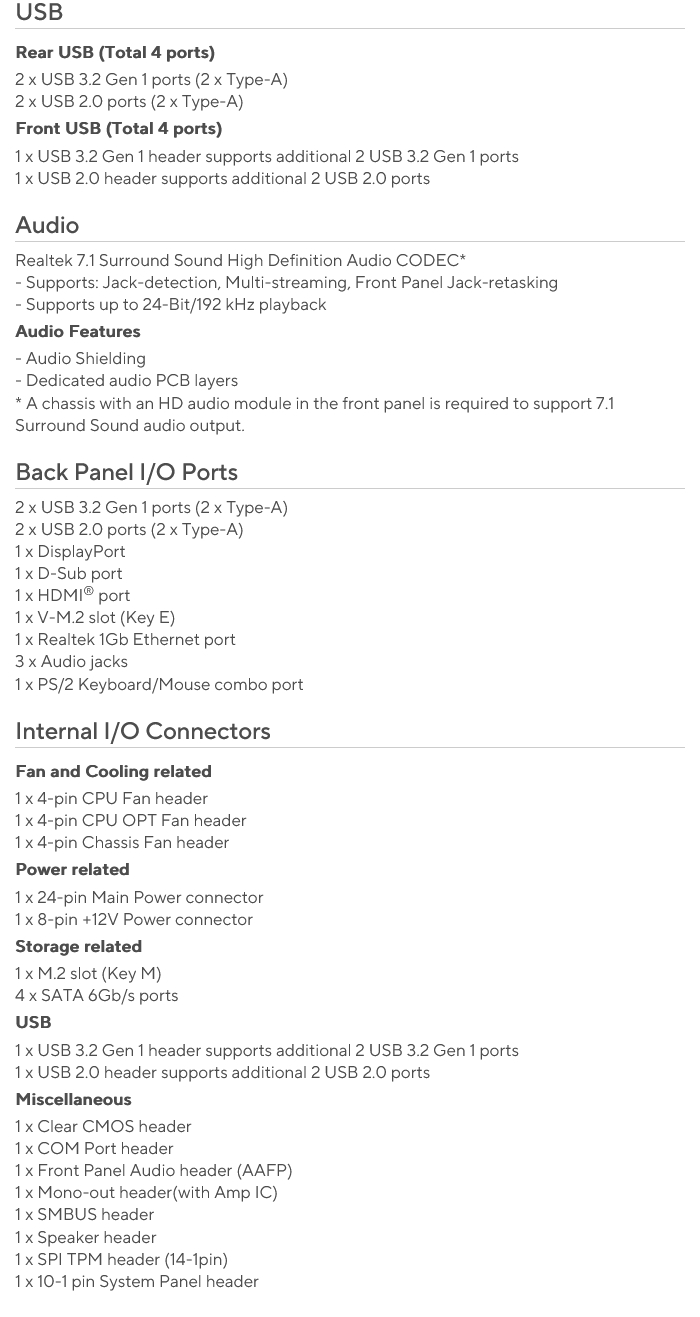
Task: Click the USB section heading
Action: click(39, 13)
